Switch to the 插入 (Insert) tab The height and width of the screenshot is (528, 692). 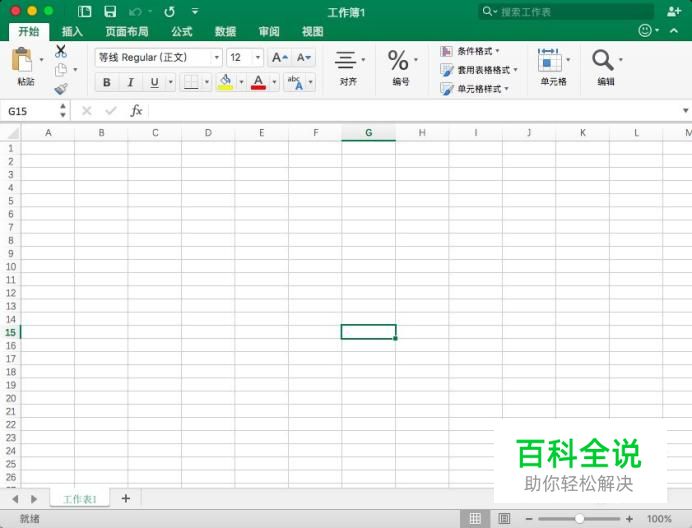(72, 31)
